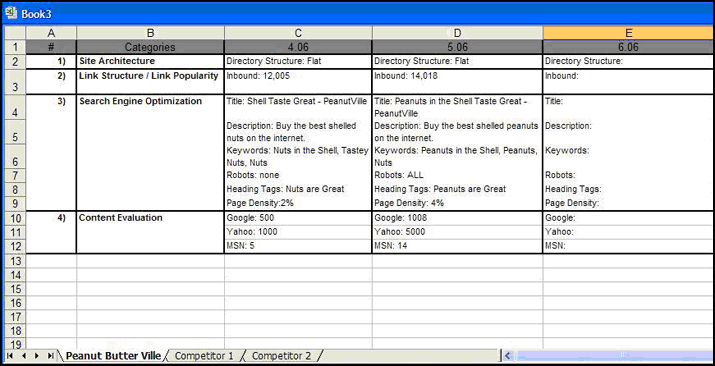Click the next sheet navigation arrow
Image resolution: width=715 pixels, height=366 pixels.
coord(37,356)
